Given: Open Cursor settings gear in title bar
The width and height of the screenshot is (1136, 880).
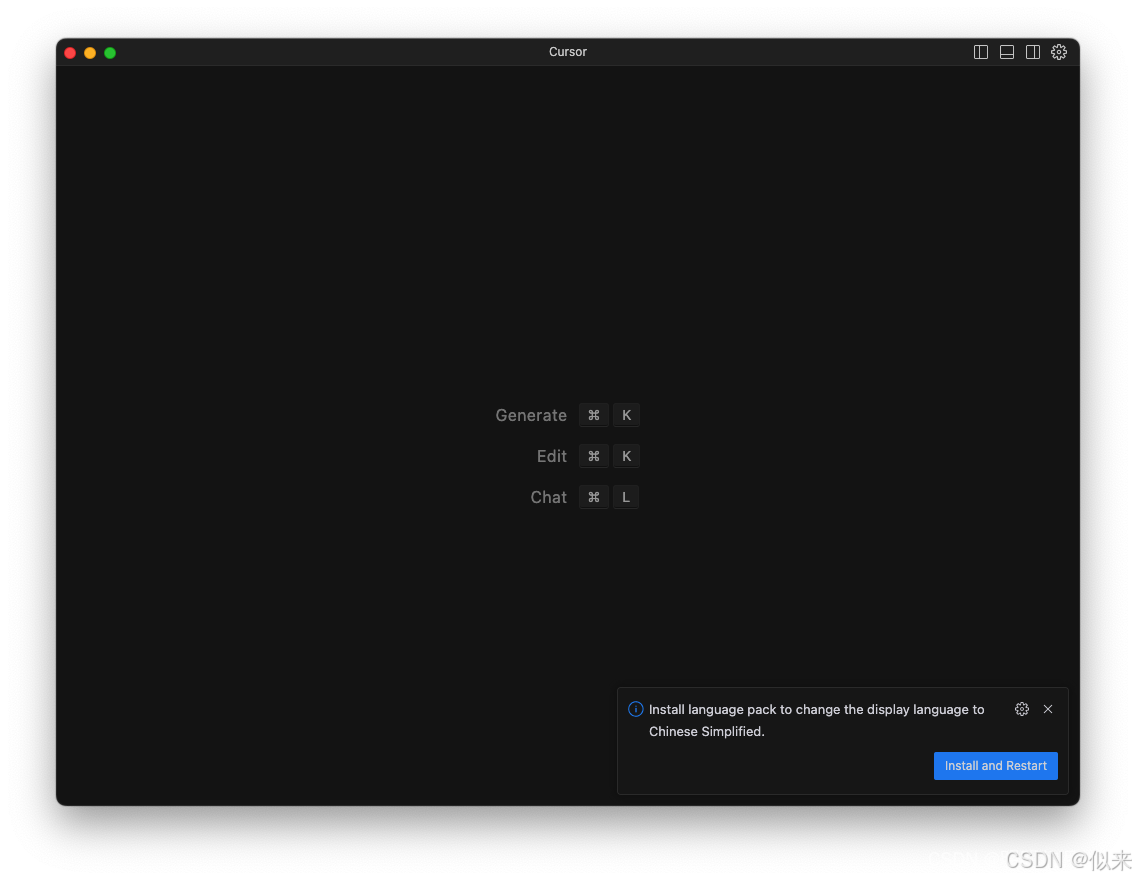Looking at the screenshot, I should tap(1058, 52).
